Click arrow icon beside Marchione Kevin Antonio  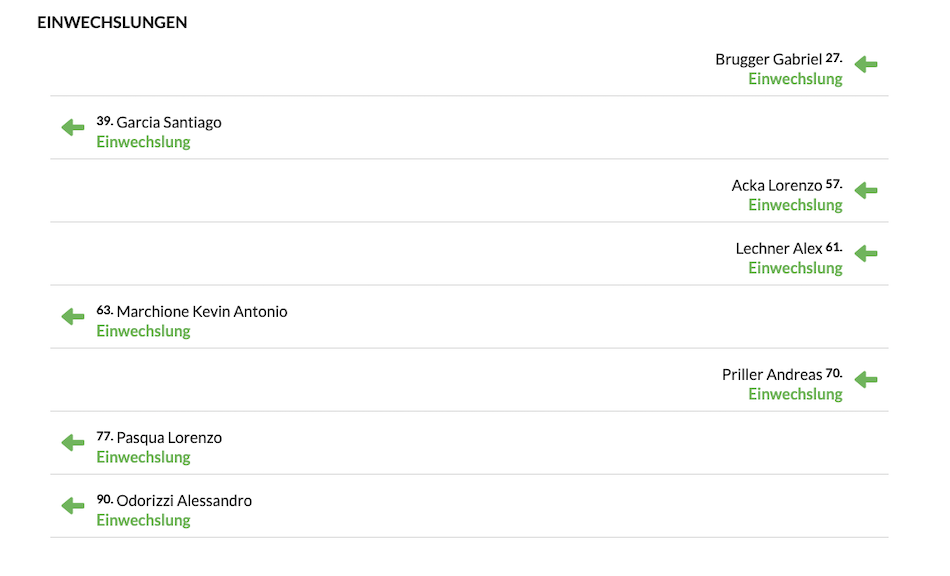[x=73, y=317]
